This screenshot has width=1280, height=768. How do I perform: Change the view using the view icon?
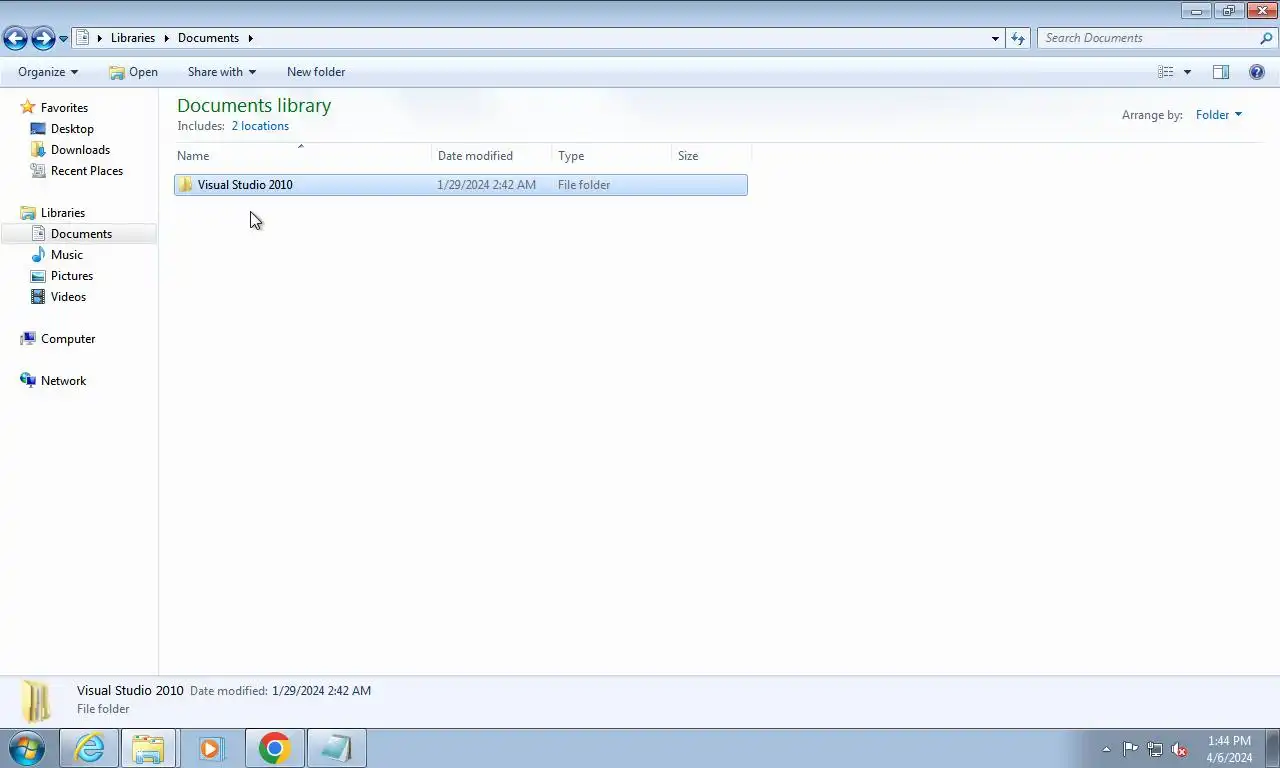1166,72
